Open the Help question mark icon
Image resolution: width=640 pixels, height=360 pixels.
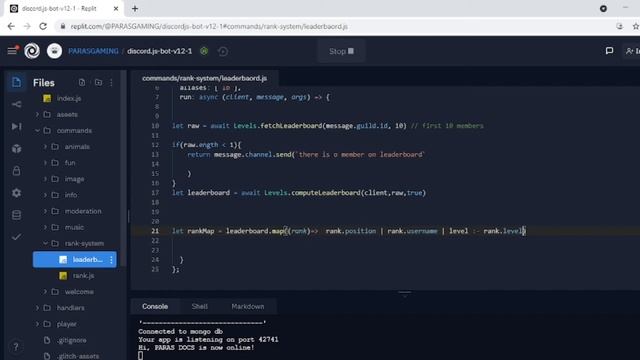pos(16,347)
